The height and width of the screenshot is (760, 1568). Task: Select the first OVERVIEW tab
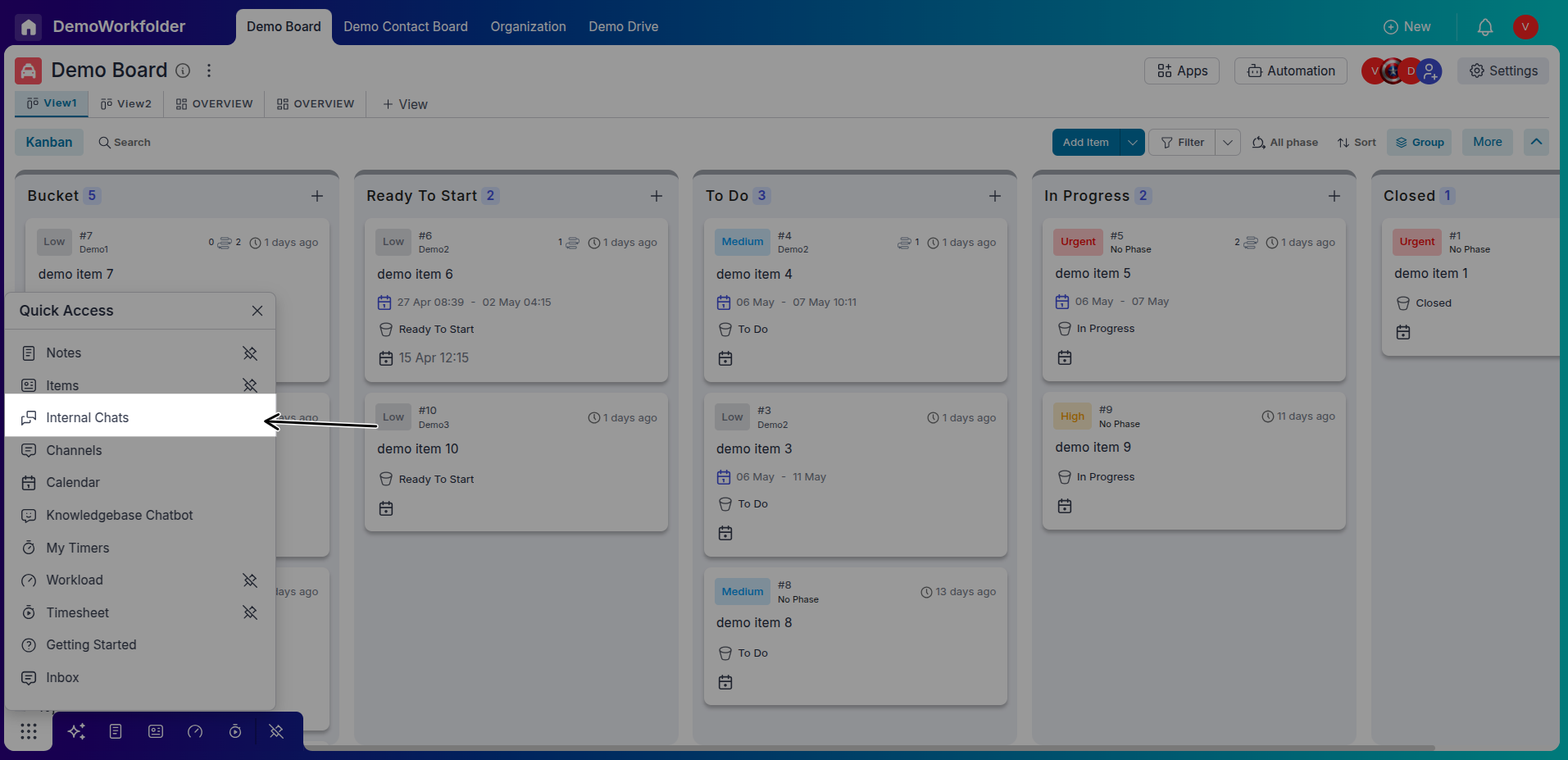(x=215, y=104)
